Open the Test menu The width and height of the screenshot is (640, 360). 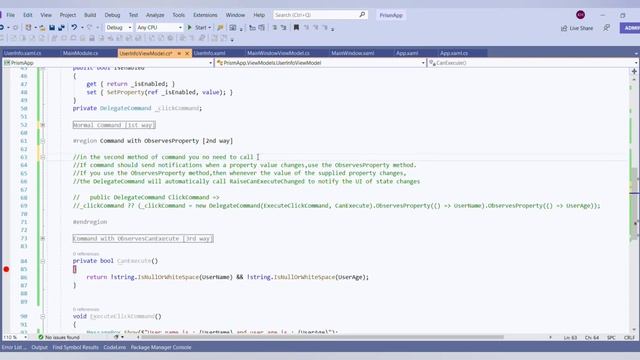pos(133,15)
